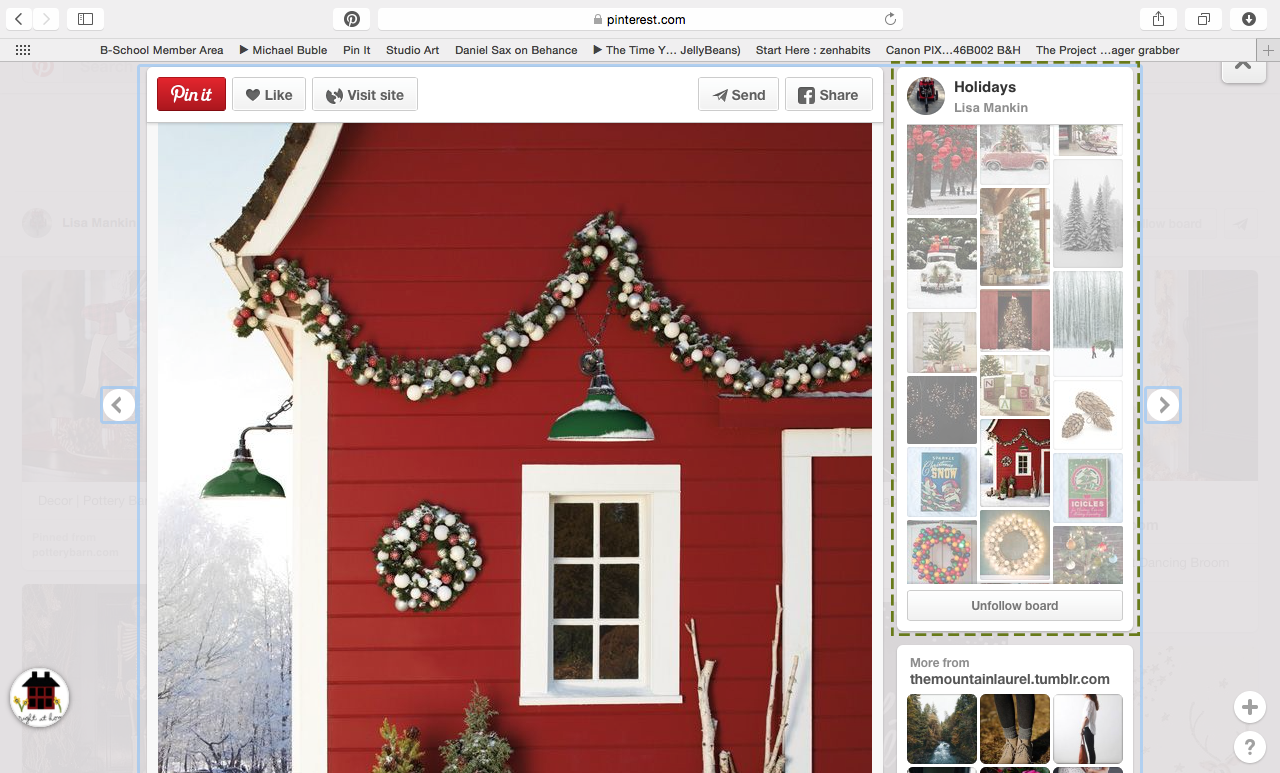The height and width of the screenshot is (773, 1280).
Task: Go back with Safari's back arrow
Action: click(x=20, y=19)
